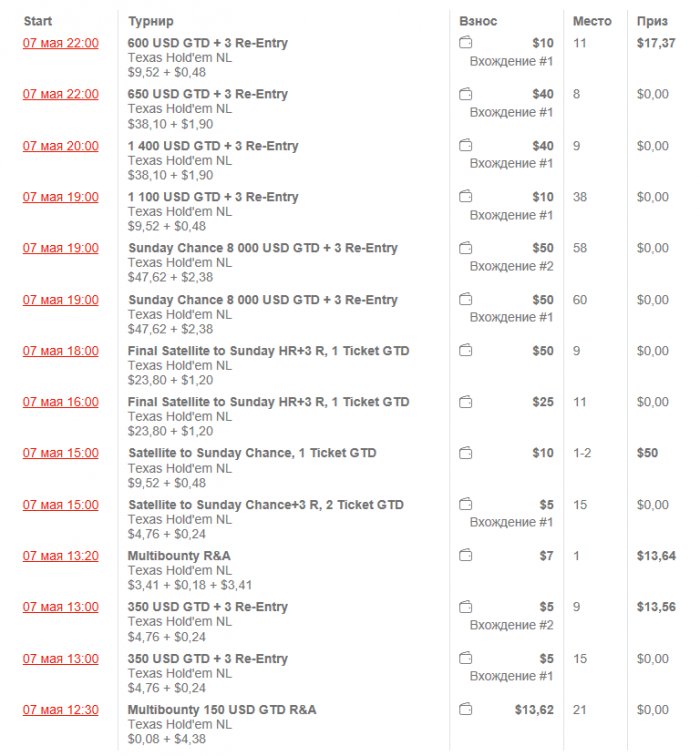Click wallet icon for Final Satellite $50 buy-in
The height and width of the screenshot is (756, 700).
click(465, 351)
